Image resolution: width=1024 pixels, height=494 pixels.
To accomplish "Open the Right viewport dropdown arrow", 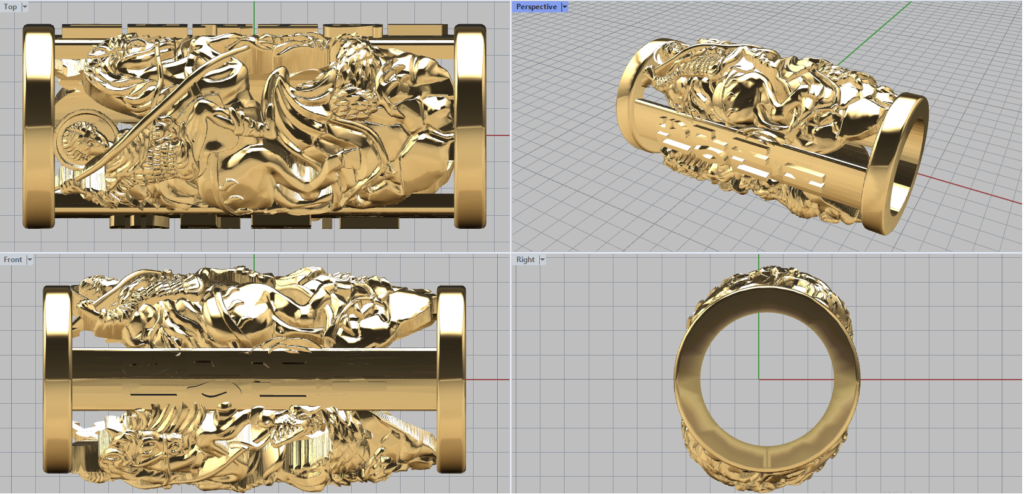I will coord(542,259).
